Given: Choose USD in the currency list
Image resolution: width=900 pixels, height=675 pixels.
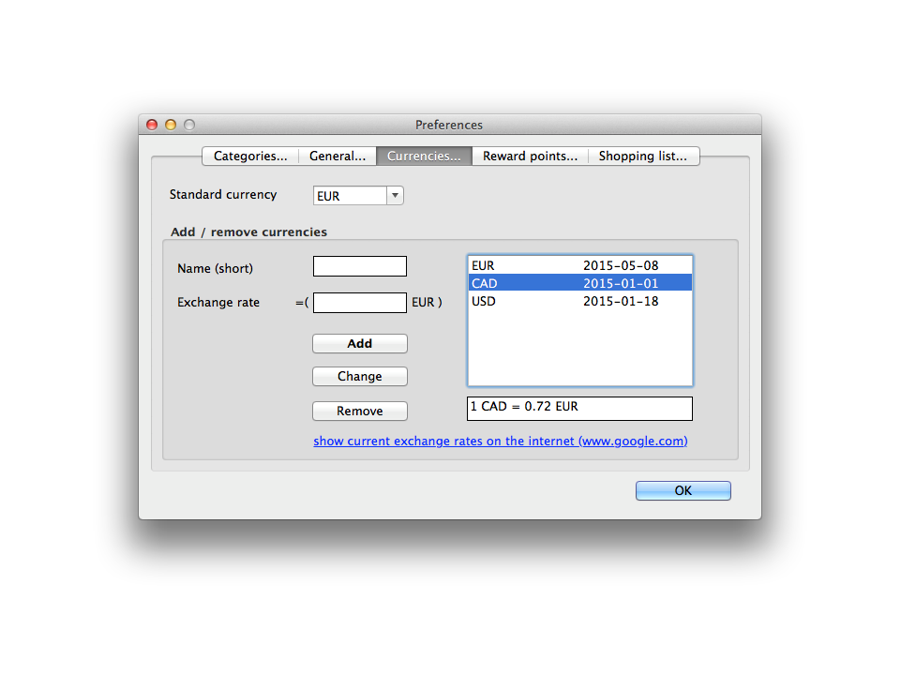Looking at the screenshot, I should tap(579, 301).
